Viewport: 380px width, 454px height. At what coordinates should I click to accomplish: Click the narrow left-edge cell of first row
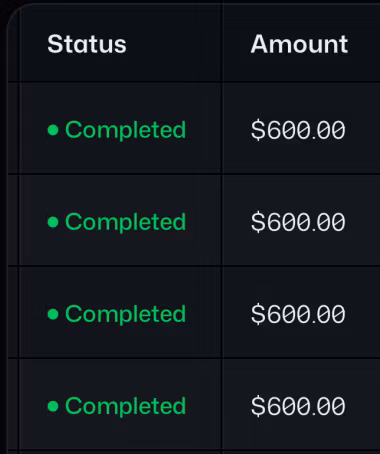(x=13, y=128)
